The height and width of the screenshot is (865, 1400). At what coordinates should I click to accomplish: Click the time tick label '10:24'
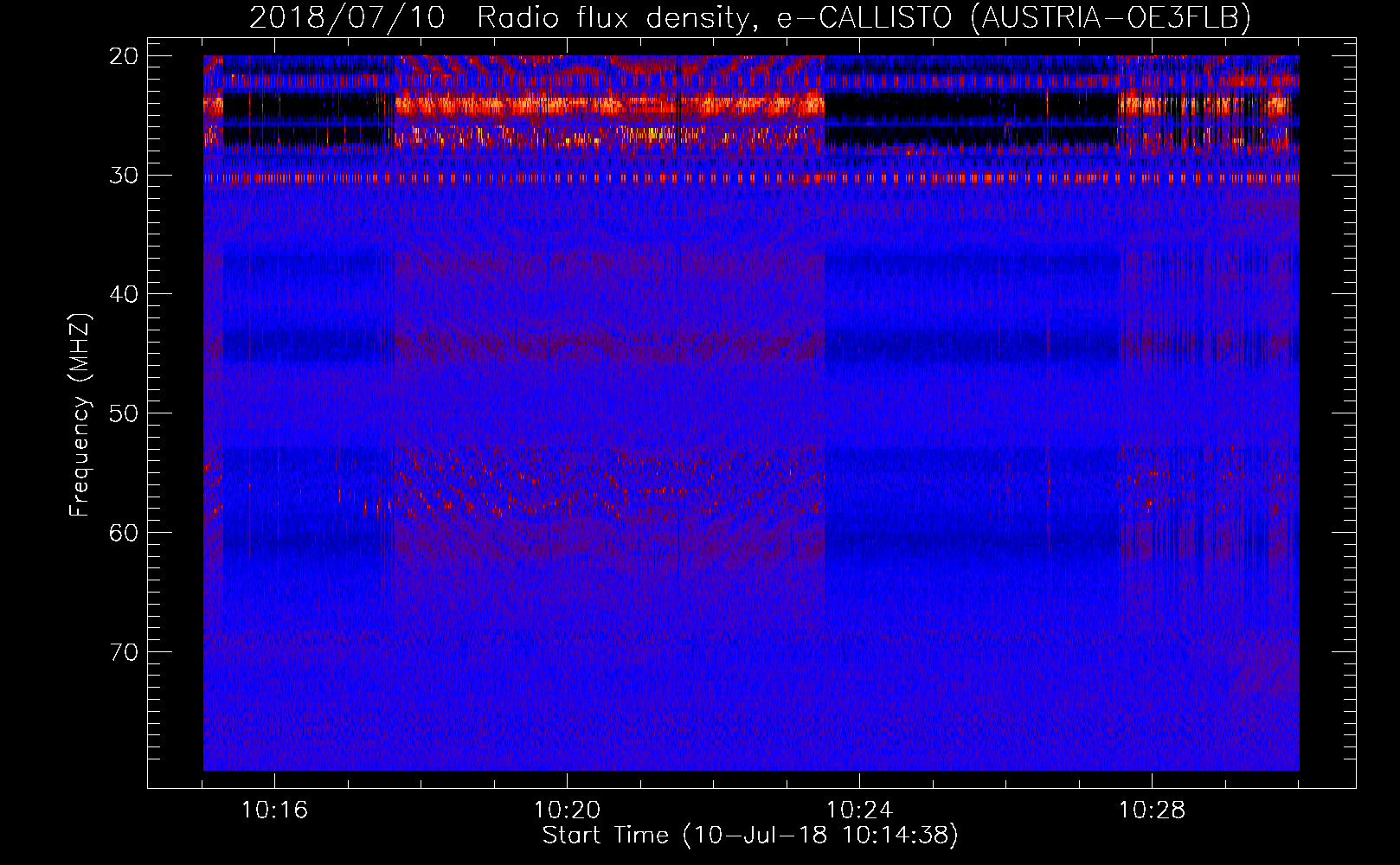pos(859,811)
